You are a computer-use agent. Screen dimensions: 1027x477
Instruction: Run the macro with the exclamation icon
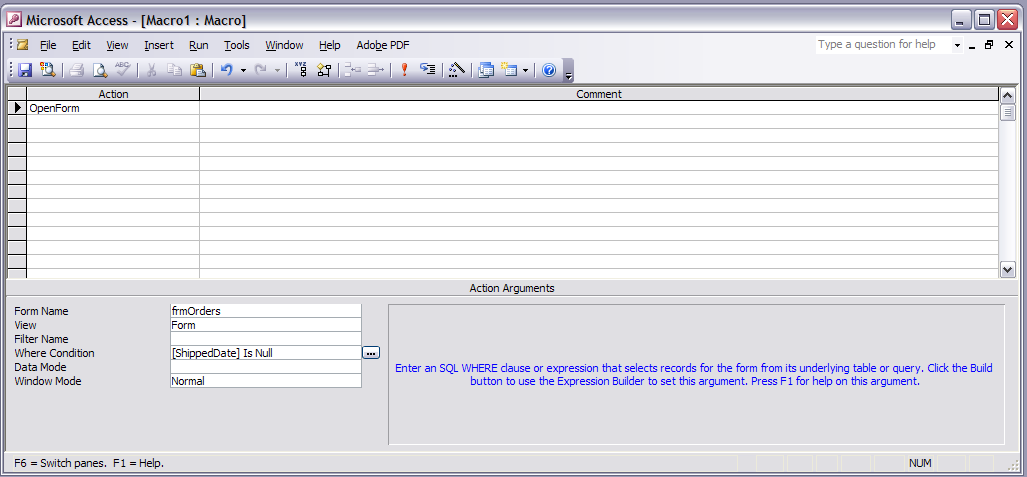coord(404,70)
